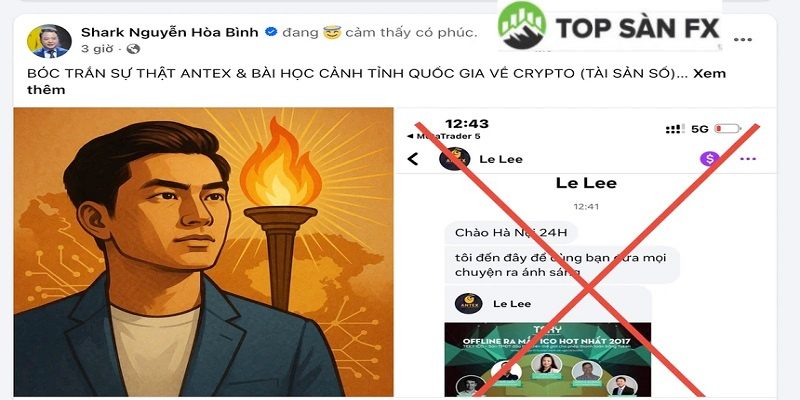The width and height of the screenshot is (800, 400).
Task: Click the purple dollar sign icon
Action: [x=709, y=159]
